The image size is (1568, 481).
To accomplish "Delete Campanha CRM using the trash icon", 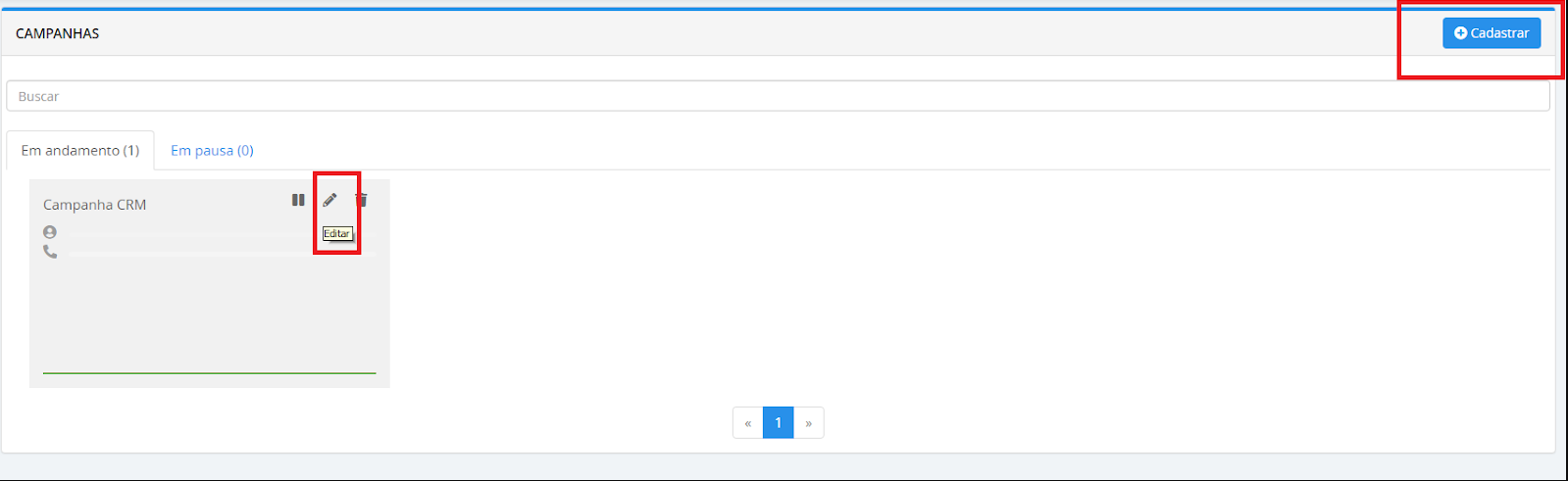I will click(362, 200).
